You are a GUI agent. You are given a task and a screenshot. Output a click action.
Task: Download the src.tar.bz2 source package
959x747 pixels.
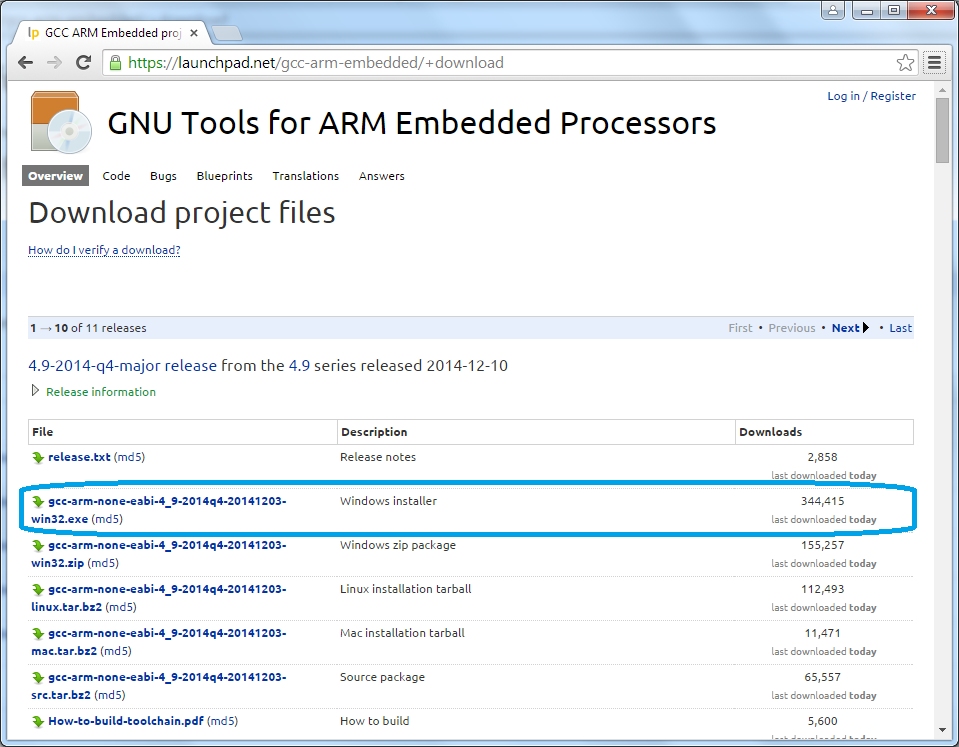(158, 686)
